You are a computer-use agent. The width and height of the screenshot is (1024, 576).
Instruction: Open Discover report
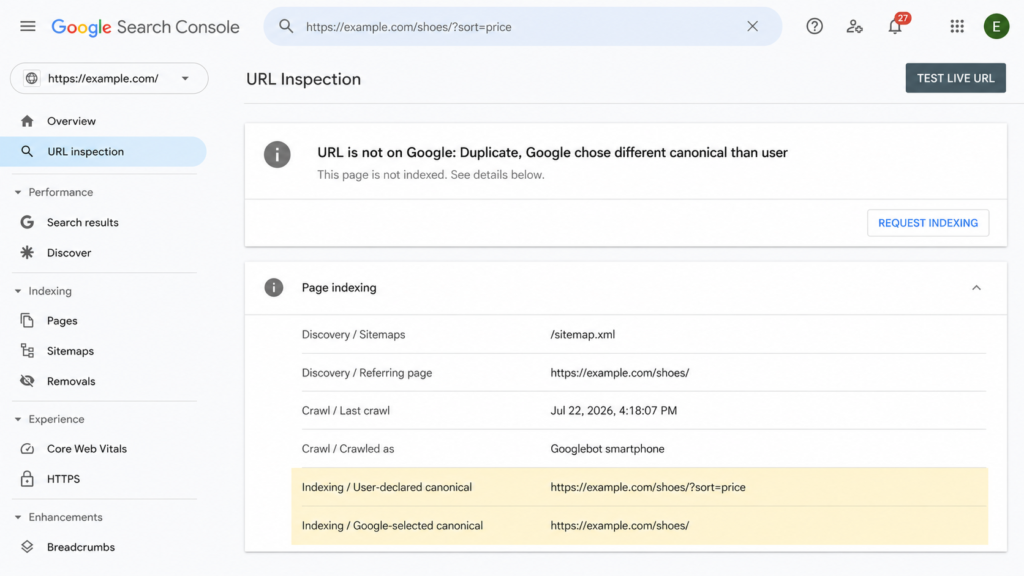tap(69, 253)
